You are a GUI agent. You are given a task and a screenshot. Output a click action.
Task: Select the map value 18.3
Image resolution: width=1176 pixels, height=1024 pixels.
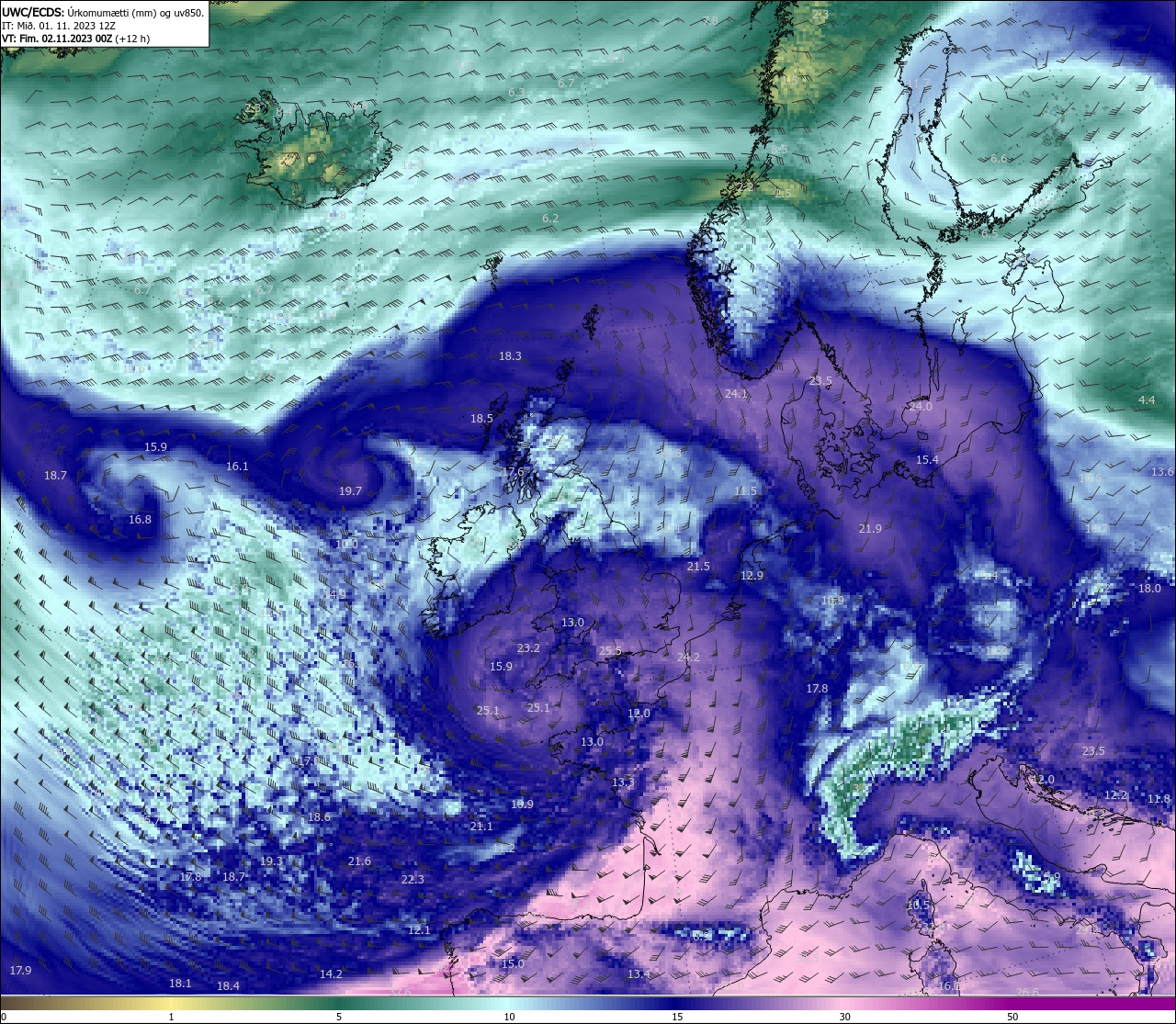coord(510,356)
